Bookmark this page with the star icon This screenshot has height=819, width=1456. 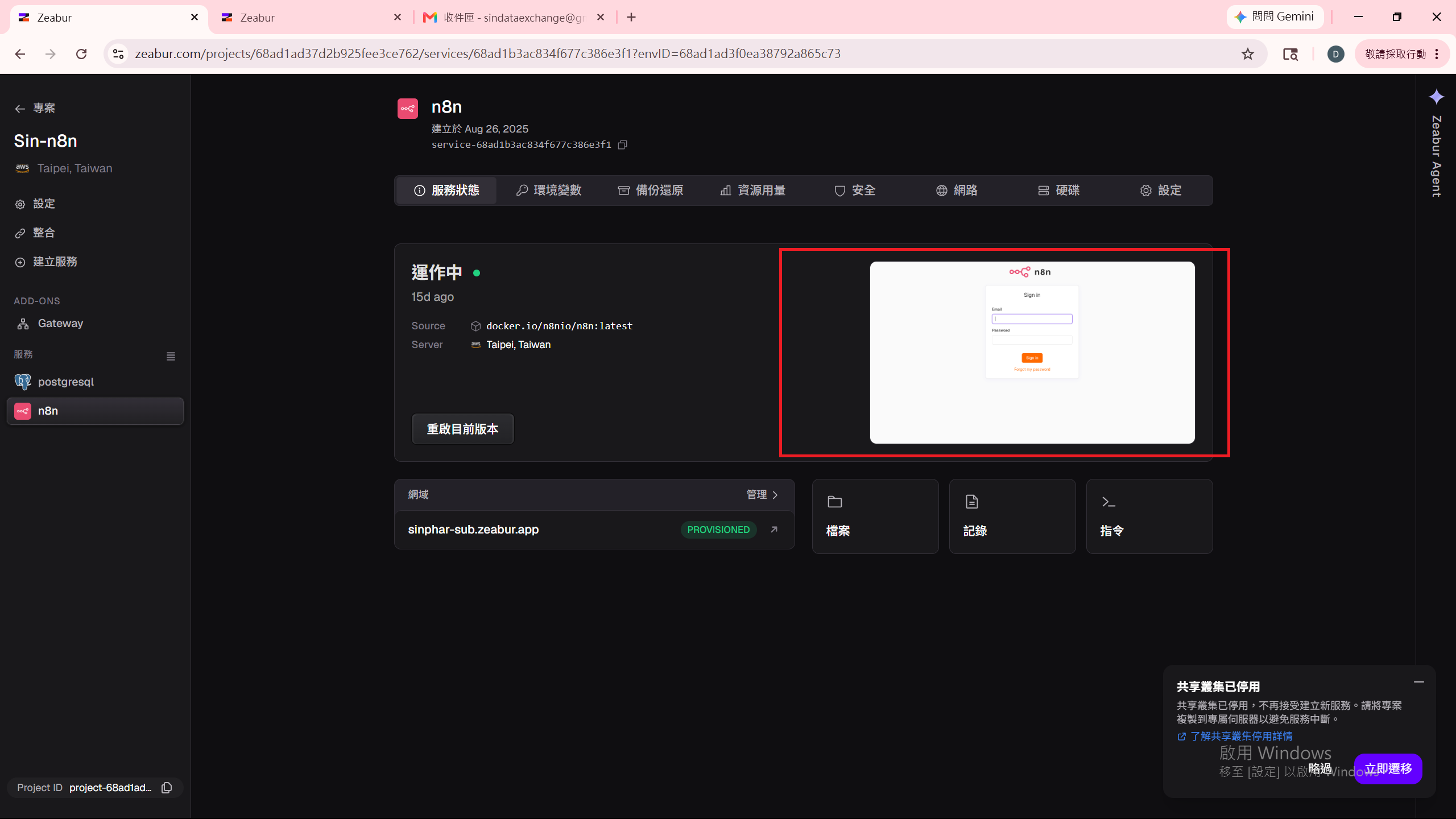point(1248,54)
